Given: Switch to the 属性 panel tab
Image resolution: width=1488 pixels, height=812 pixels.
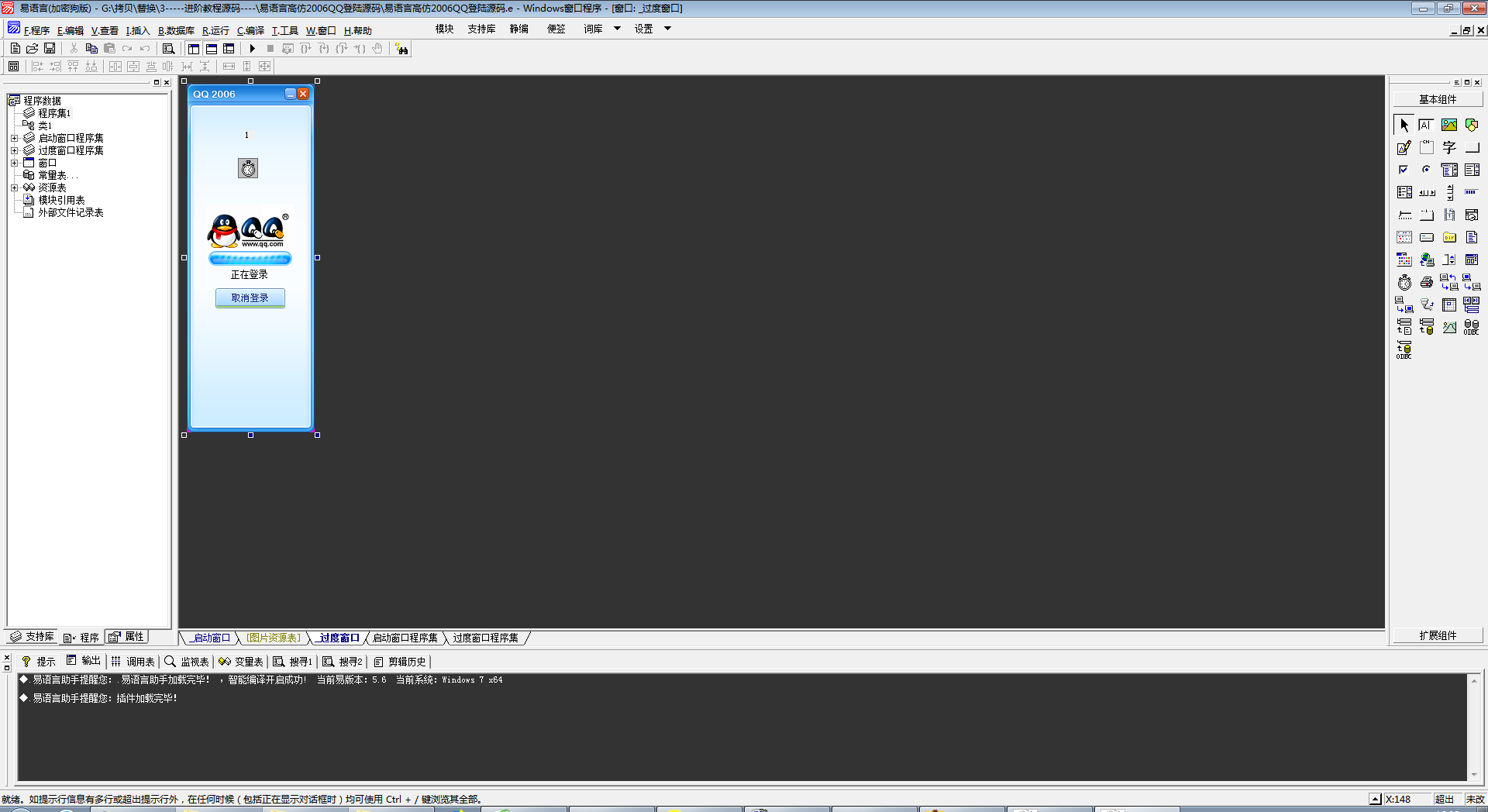Looking at the screenshot, I should [x=126, y=637].
